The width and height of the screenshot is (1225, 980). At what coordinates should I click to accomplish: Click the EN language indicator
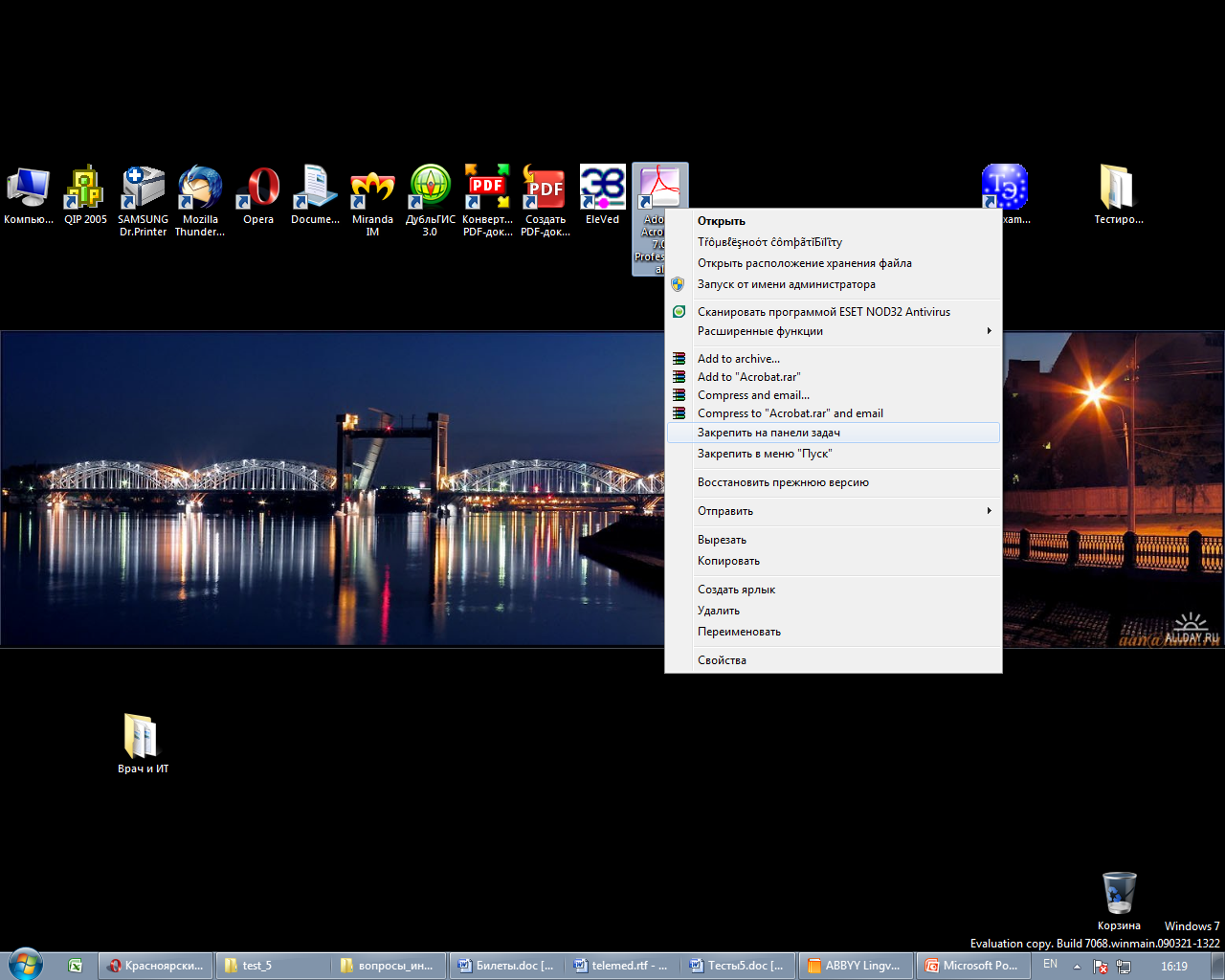tap(1050, 965)
